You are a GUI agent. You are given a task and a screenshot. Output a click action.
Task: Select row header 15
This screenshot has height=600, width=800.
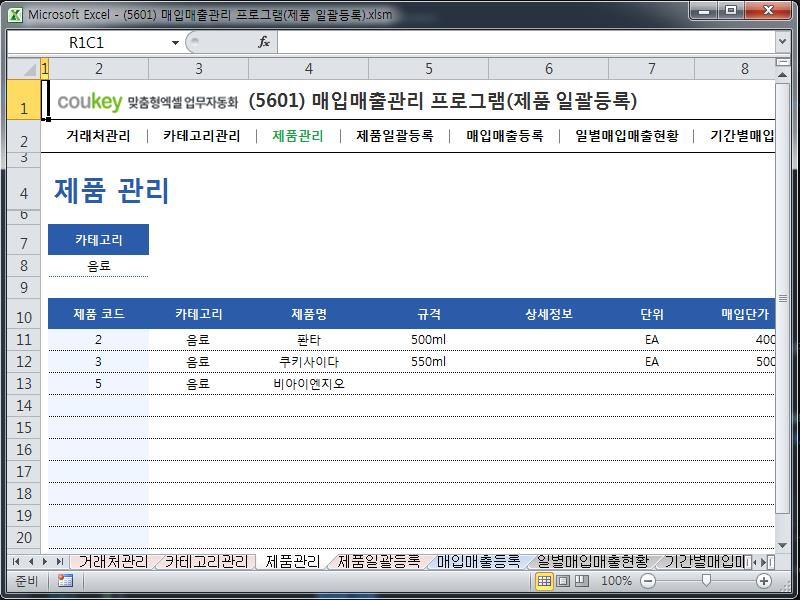(24, 428)
